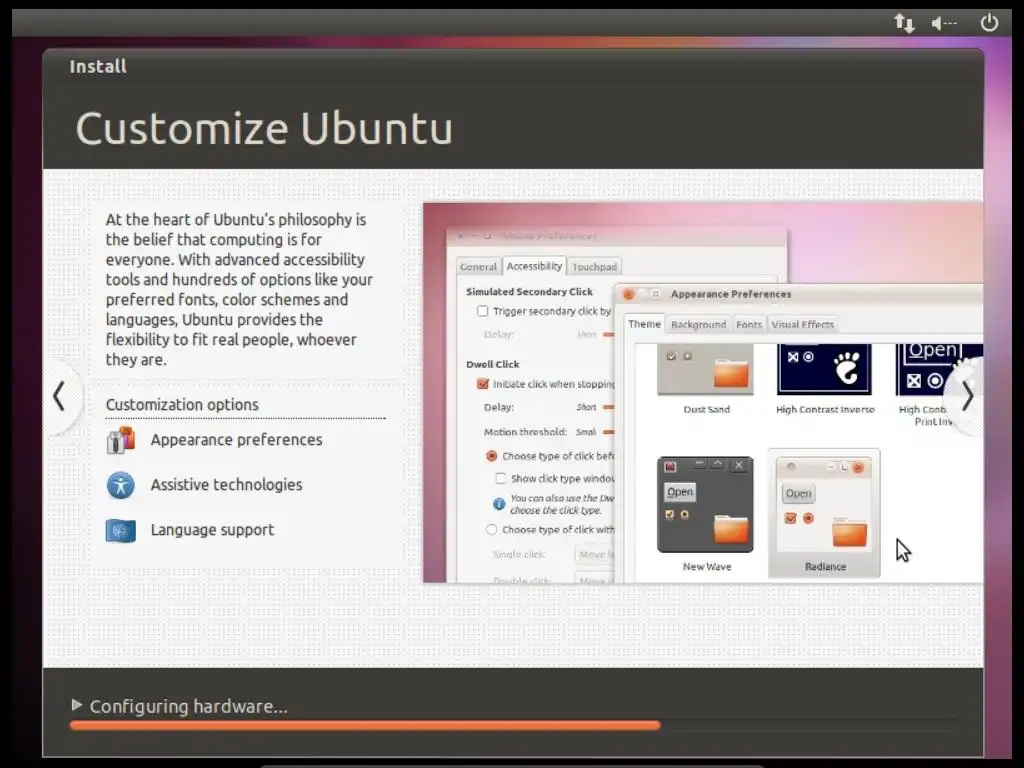Click the Customization options heading
Screen dimensions: 1024x768
(182, 405)
